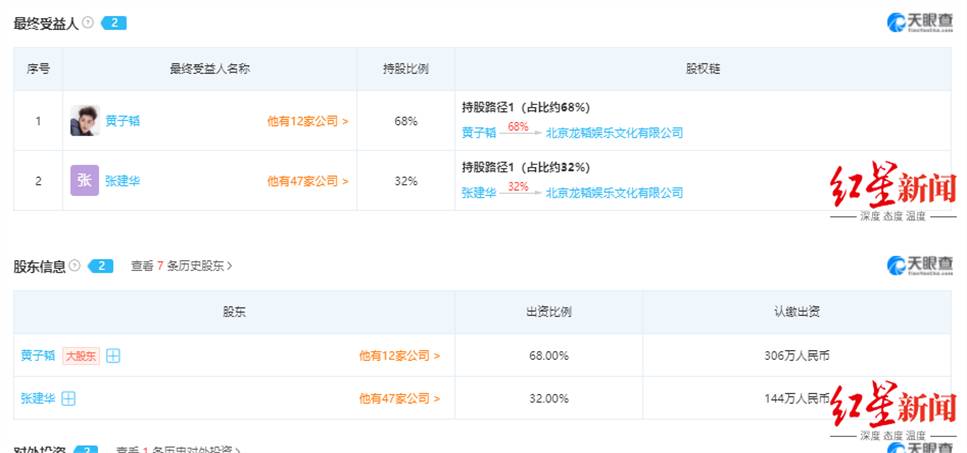Expand the plus icon beside shareholder 黄子韬

point(113,356)
